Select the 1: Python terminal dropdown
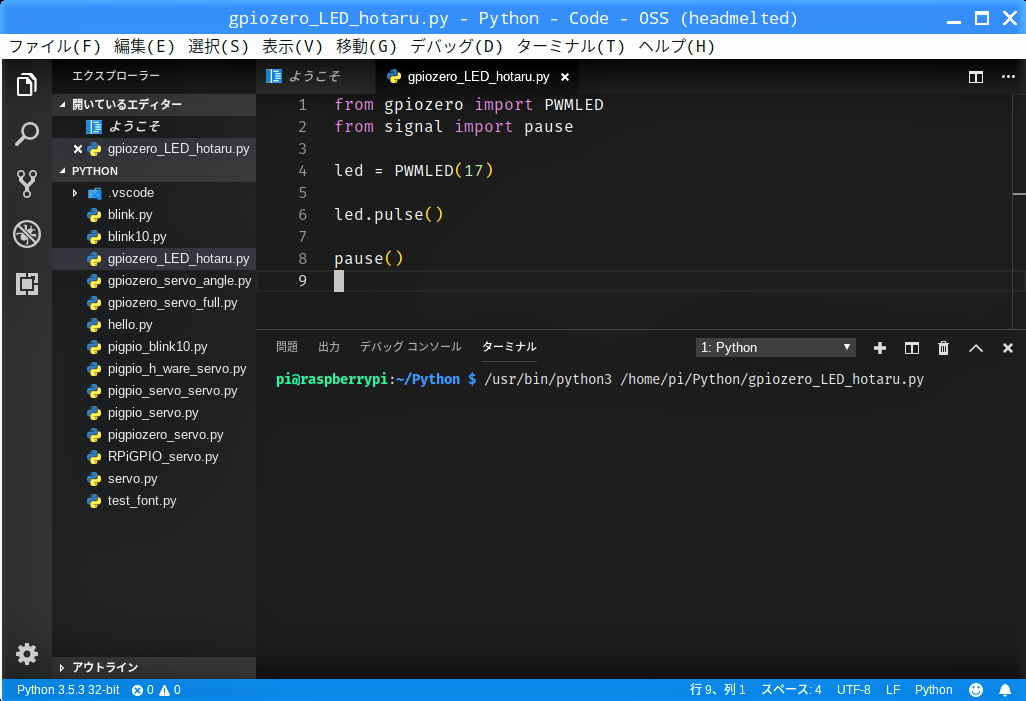 click(775, 348)
